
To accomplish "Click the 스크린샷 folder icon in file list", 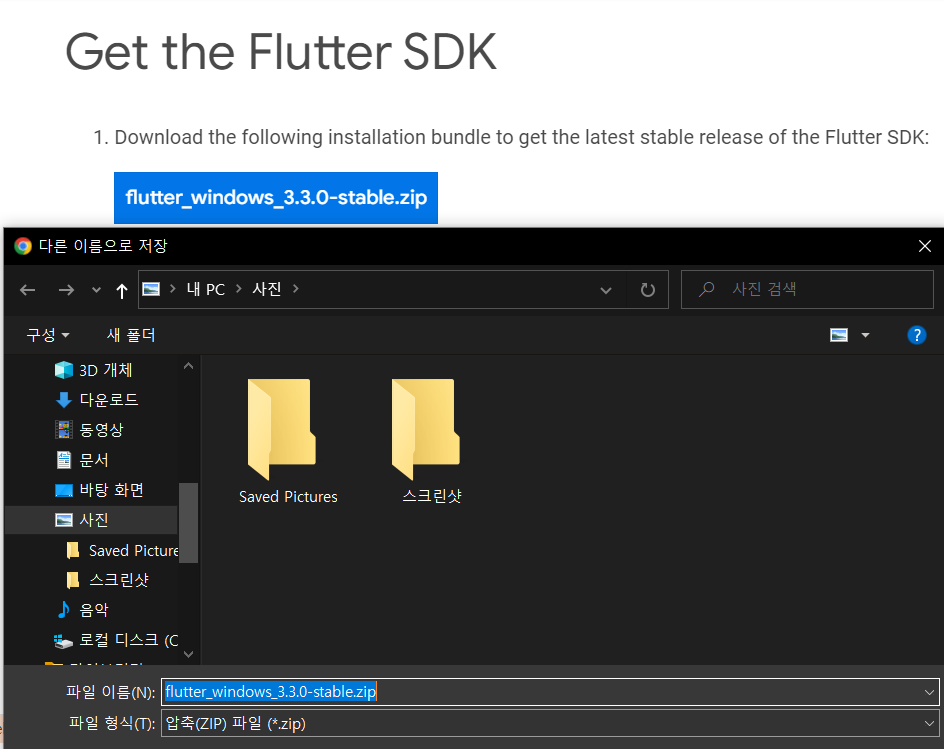I will coord(426,429).
